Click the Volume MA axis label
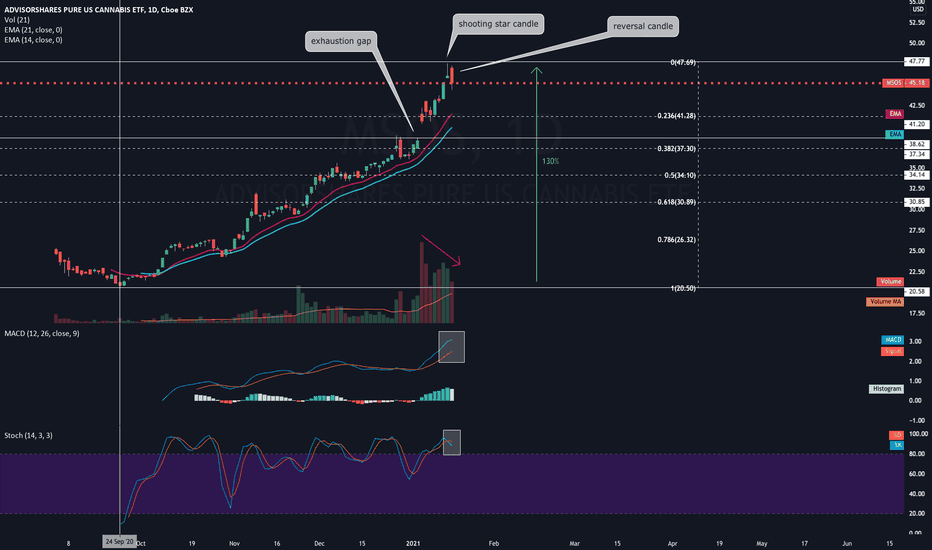Screen dimensions: 932x550 [886, 302]
